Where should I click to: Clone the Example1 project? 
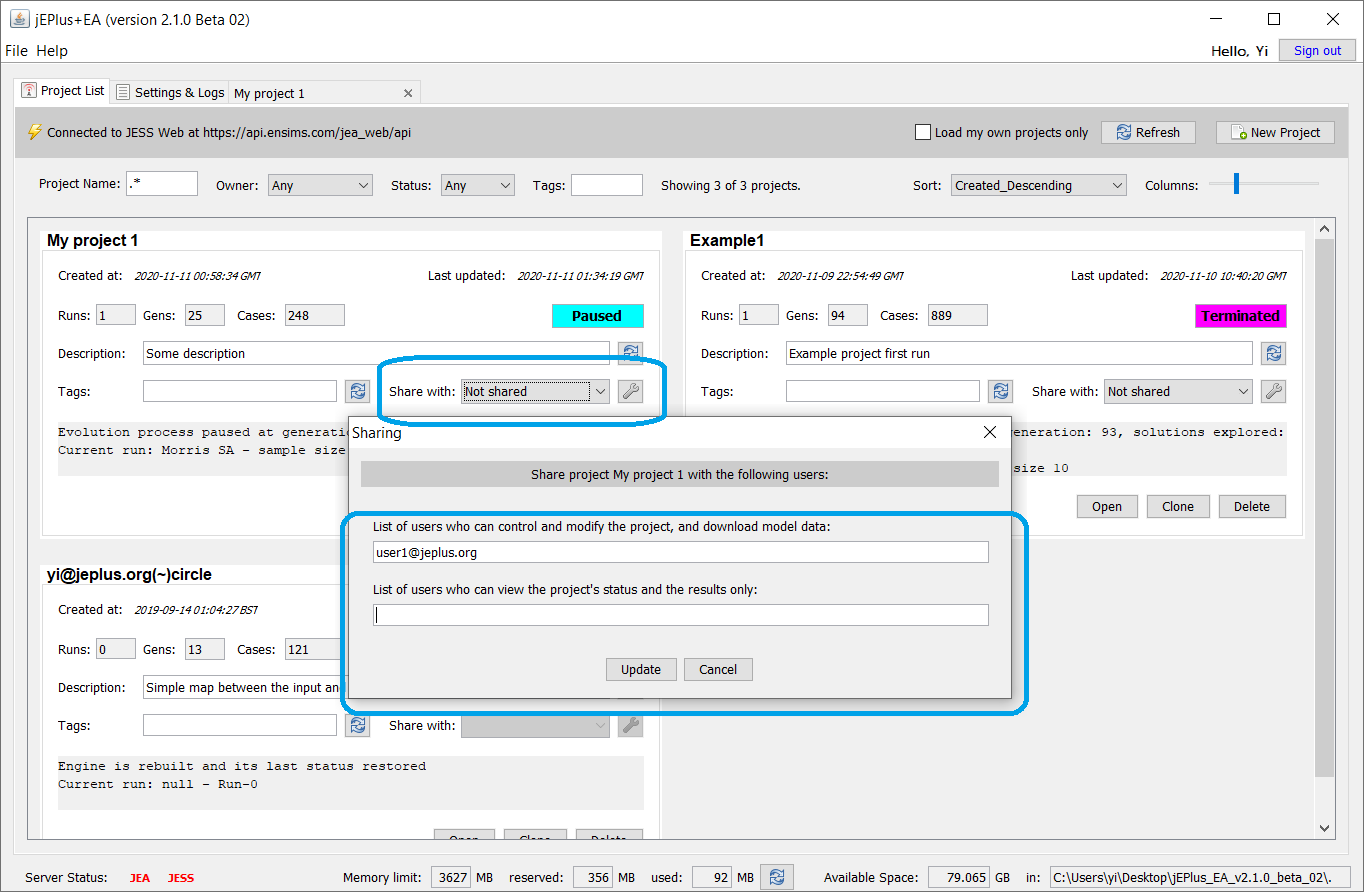point(1178,506)
